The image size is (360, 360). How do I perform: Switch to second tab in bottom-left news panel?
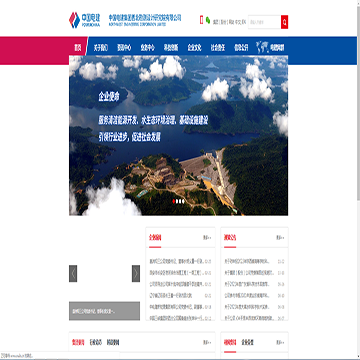pos(95,342)
